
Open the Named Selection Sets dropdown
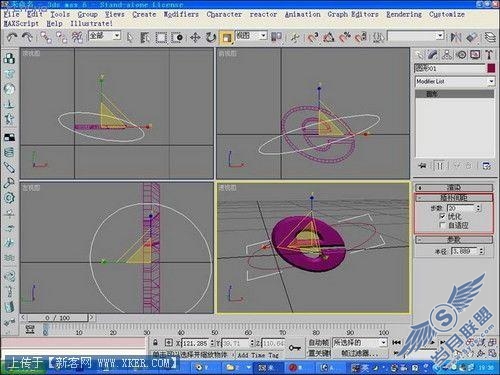[415, 36]
